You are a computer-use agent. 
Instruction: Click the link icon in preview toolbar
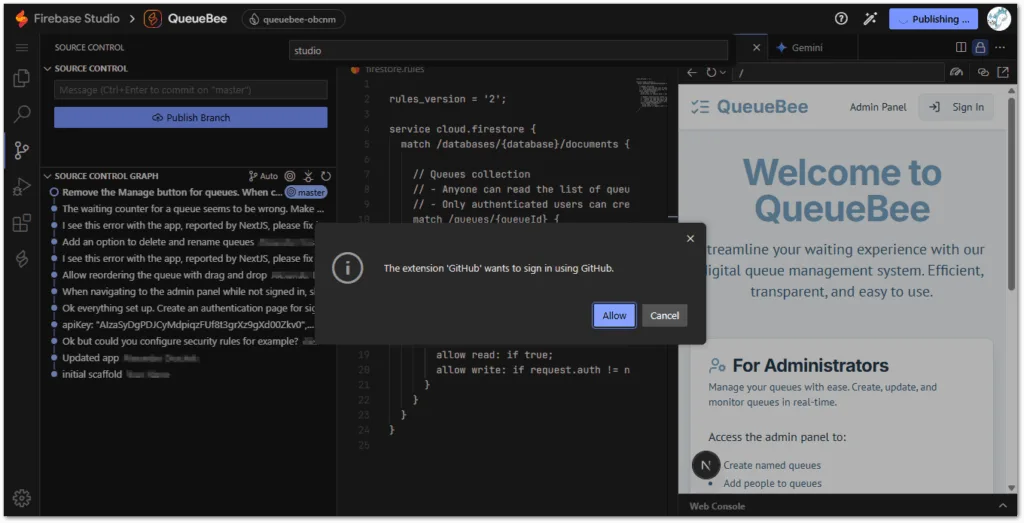[x=983, y=72]
